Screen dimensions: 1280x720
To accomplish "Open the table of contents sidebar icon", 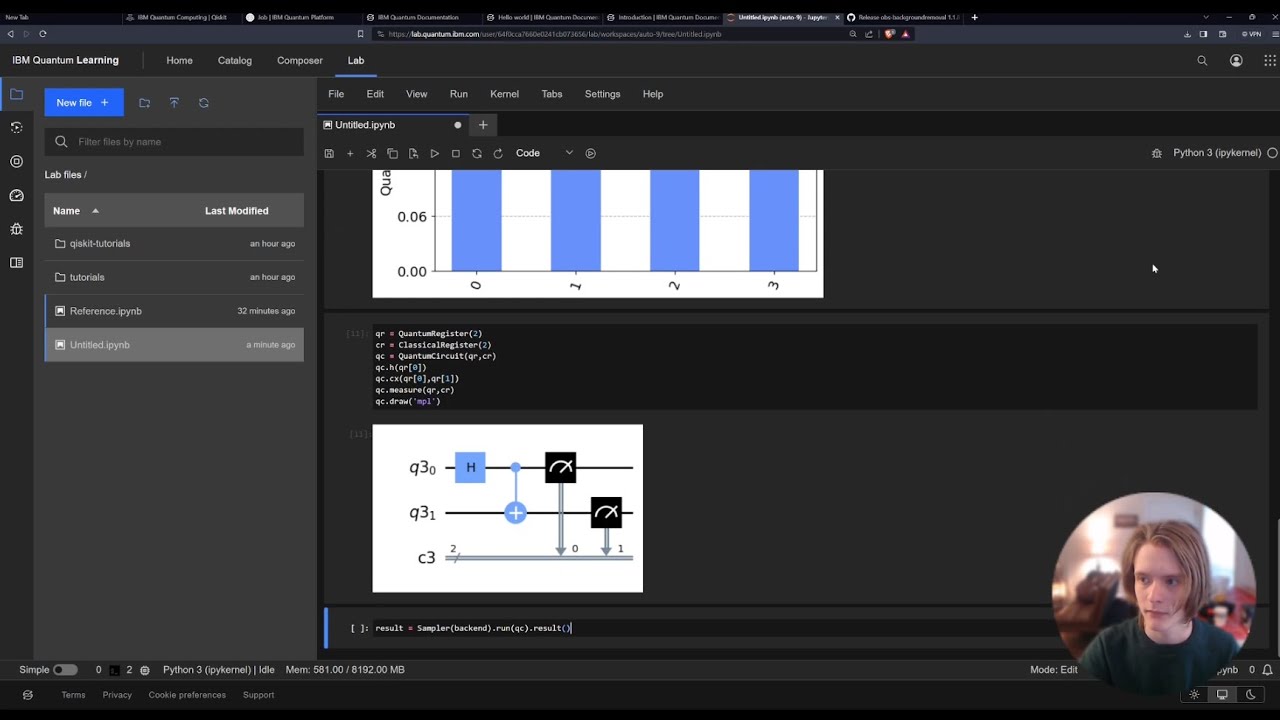I will click(x=16, y=263).
